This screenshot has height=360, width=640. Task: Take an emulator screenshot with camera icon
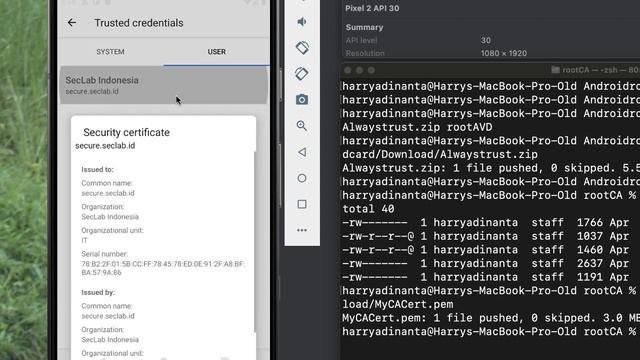point(302,100)
